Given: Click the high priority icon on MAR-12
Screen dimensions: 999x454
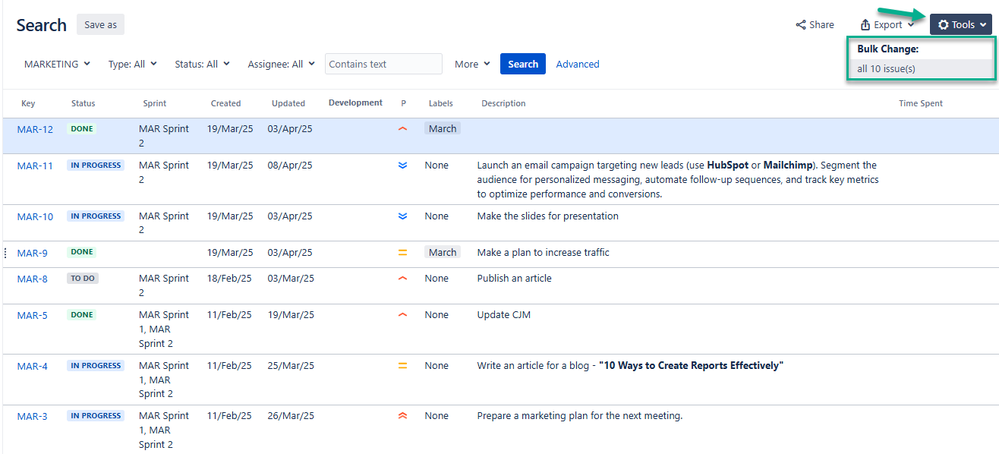Looking at the screenshot, I should pyautogui.click(x=403, y=129).
